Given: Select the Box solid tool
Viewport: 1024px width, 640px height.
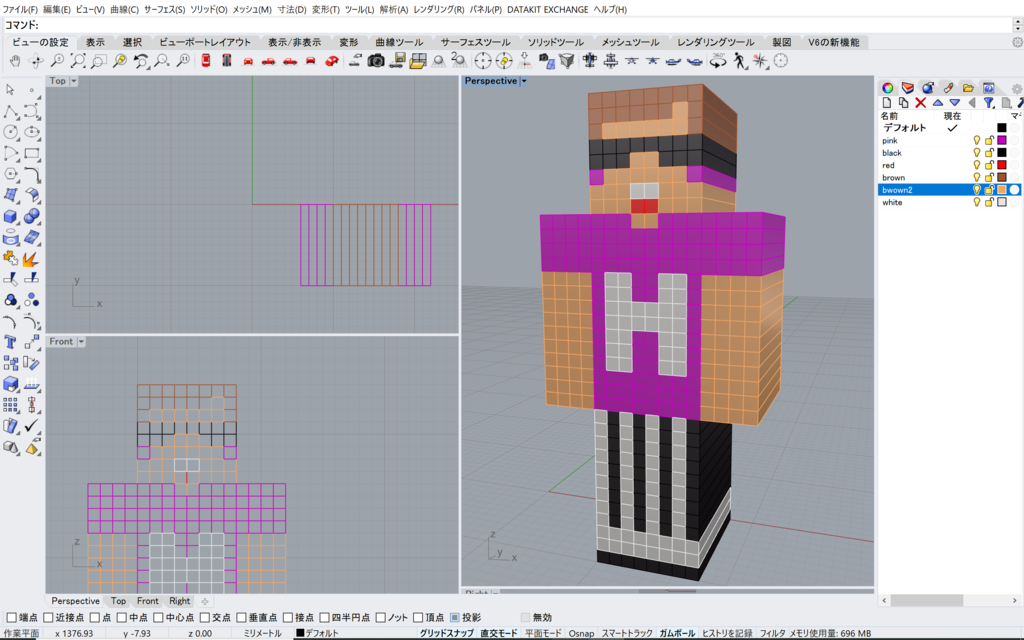Looking at the screenshot, I should [10, 216].
